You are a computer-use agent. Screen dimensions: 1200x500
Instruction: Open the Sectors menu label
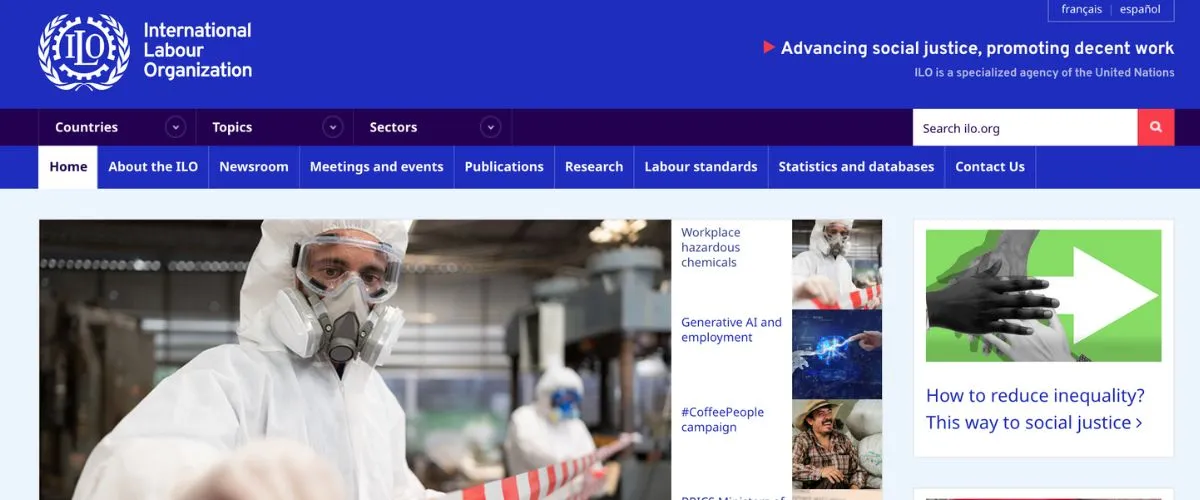[x=393, y=127]
